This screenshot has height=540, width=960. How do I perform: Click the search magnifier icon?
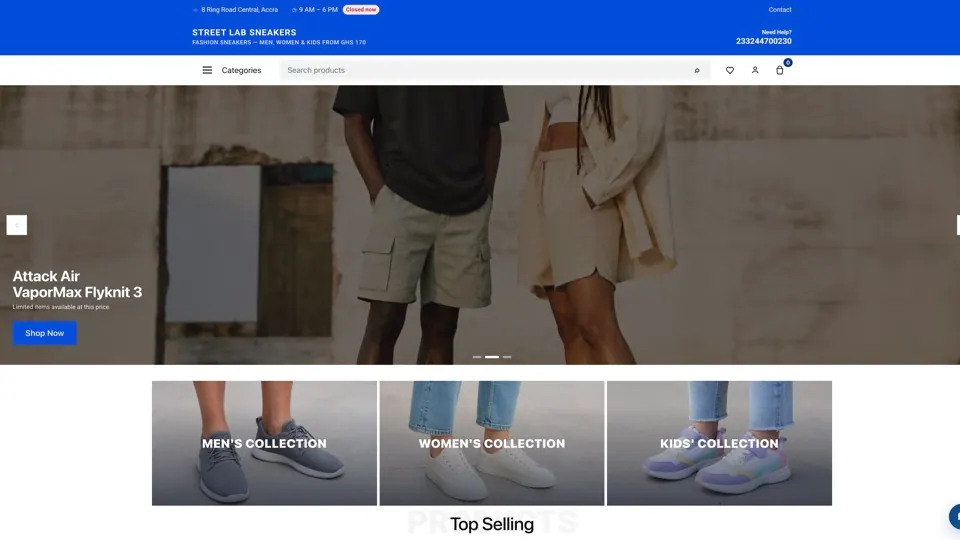(x=697, y=70)
